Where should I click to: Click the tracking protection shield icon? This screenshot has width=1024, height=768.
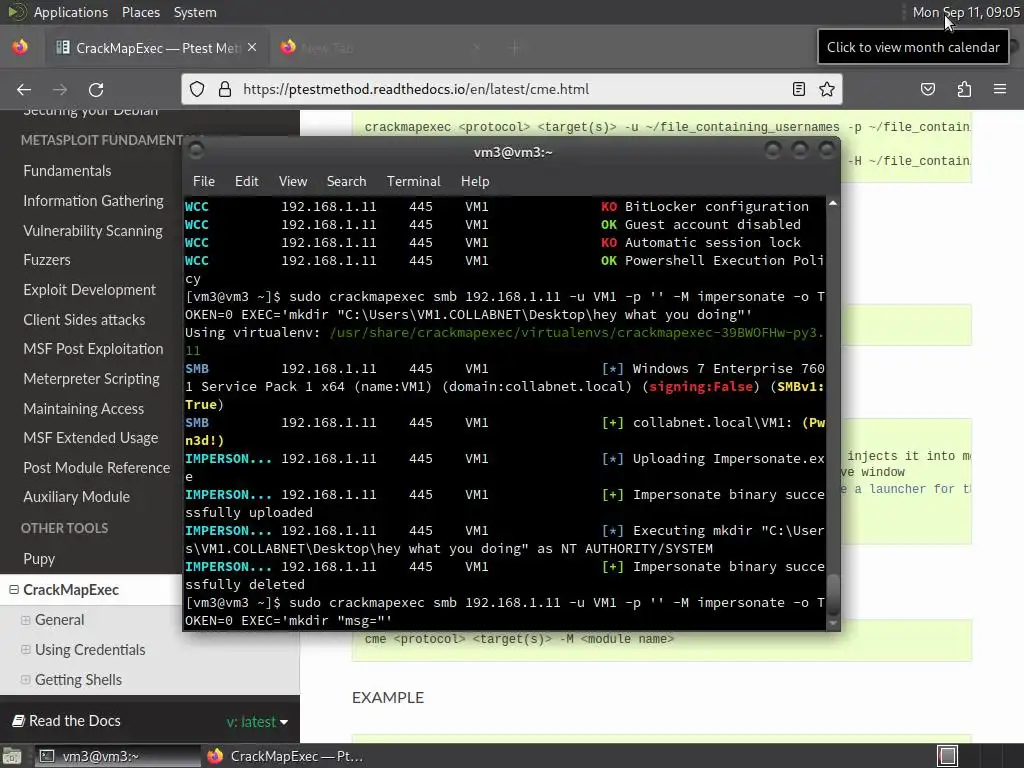click(197, 89)
